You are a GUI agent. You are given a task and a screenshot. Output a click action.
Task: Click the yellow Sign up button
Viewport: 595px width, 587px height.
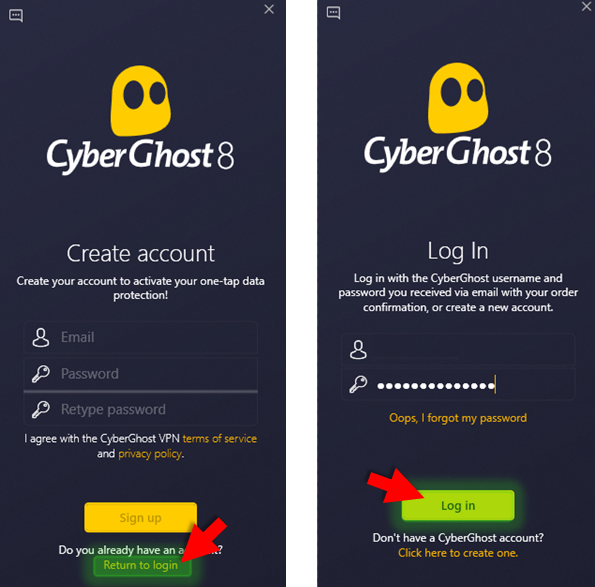click(140, 518)
